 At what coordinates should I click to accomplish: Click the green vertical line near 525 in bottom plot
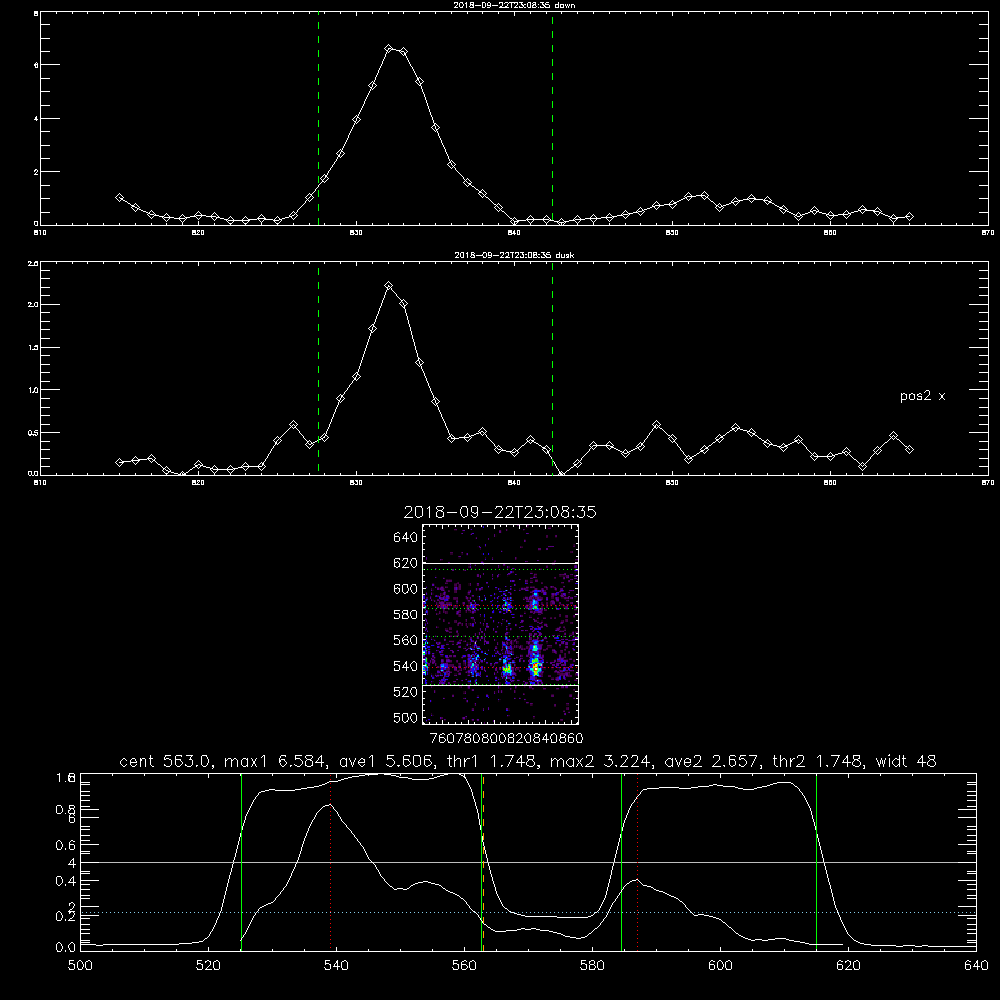click(x=241, y=862)
